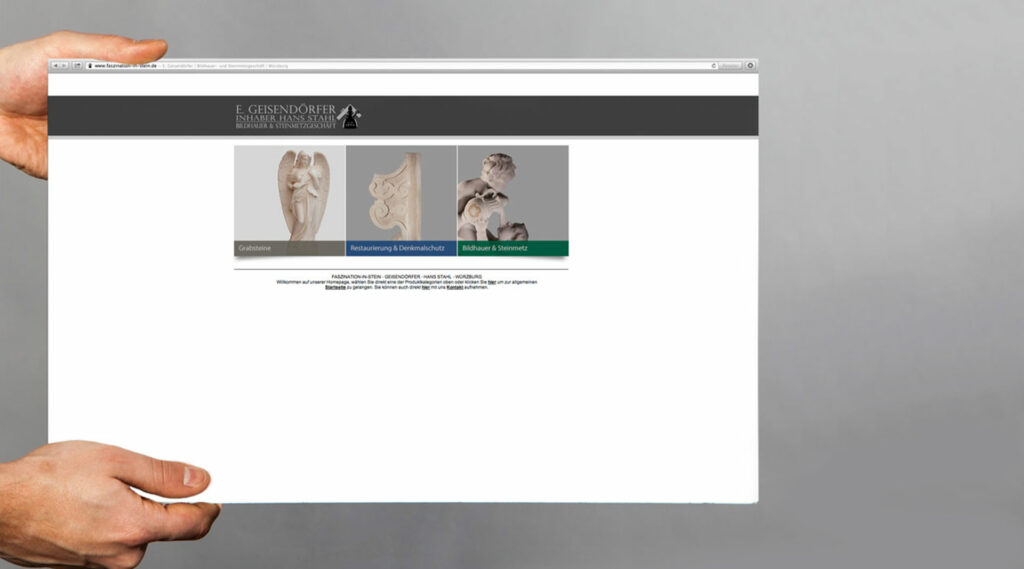Select the Bildhauer & Steinmetz category label

click(495, 248)
